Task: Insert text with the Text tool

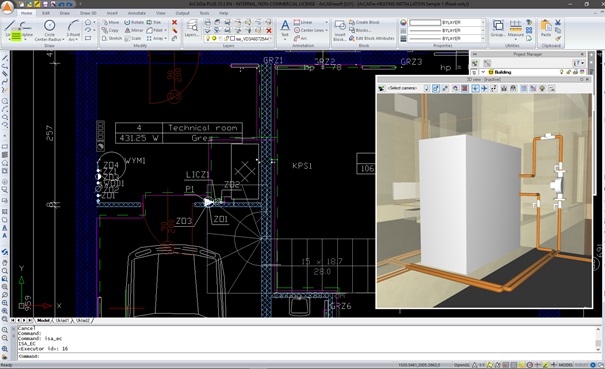Action: pos(285,29)
